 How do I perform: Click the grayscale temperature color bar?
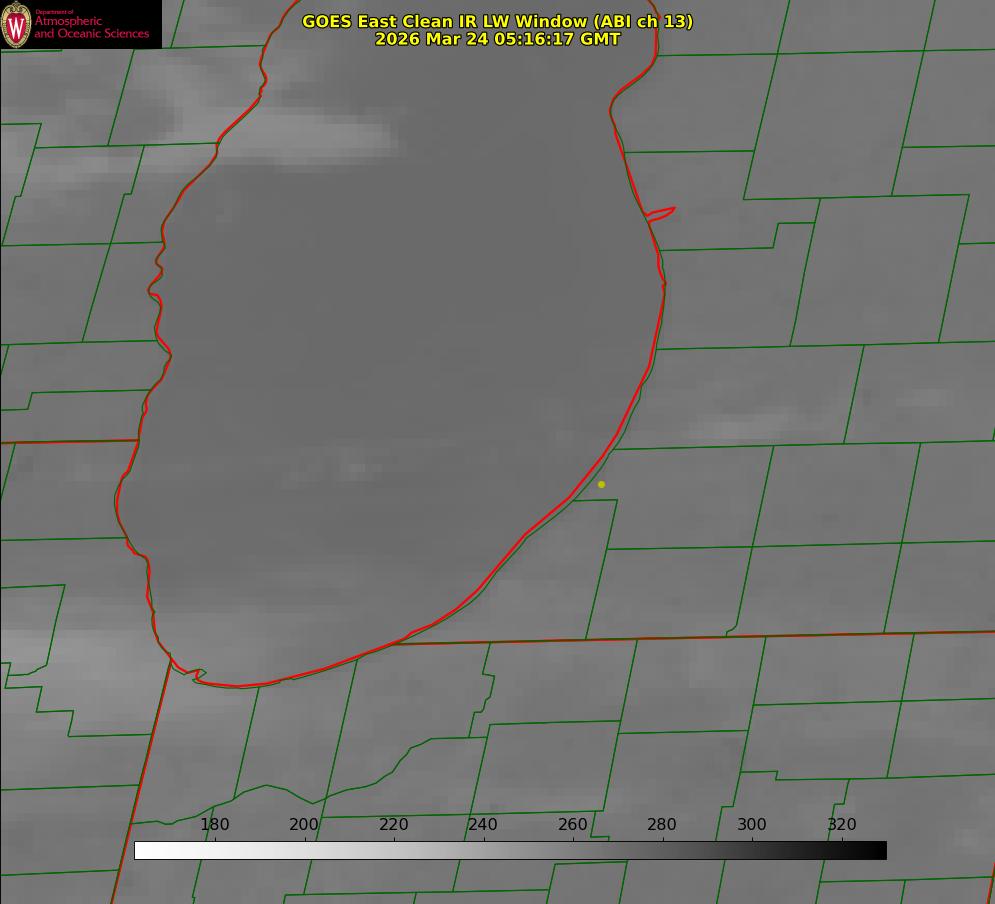[510, 850]
